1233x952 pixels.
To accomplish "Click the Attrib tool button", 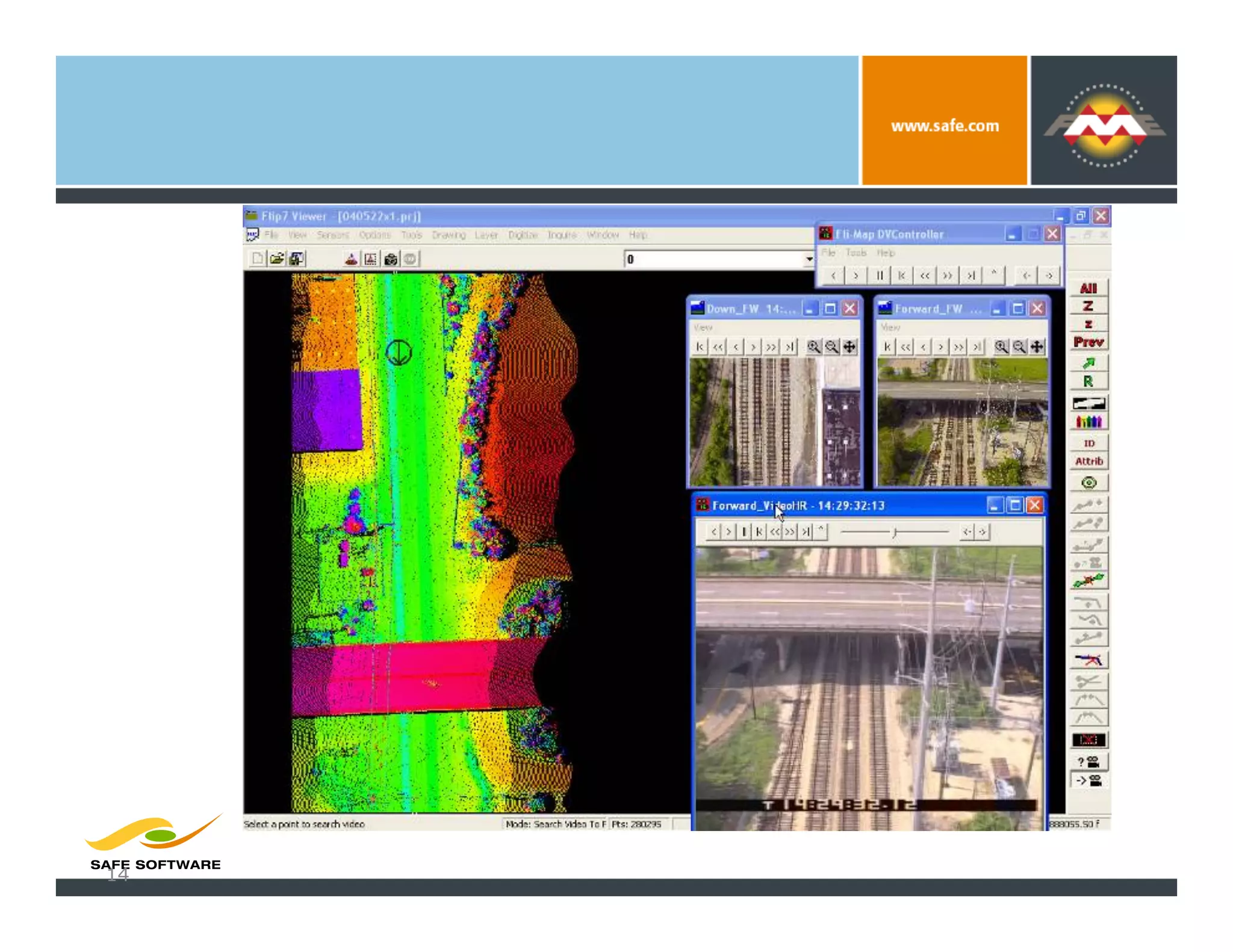I will tap(1088, 461).
